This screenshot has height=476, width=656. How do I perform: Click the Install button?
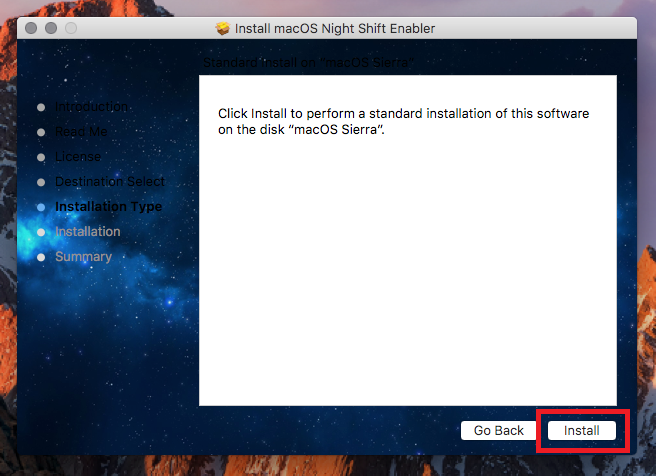click(582, 430)
